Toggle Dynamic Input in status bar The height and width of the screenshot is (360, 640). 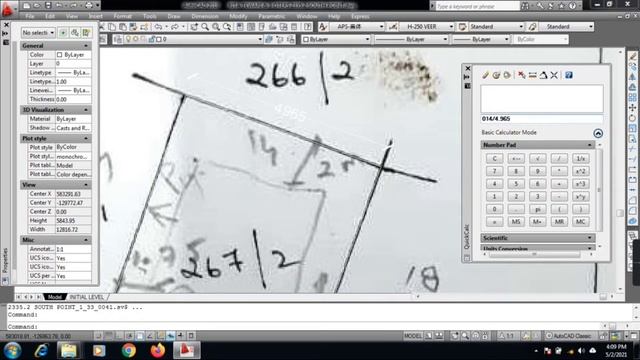[x=171, y=336]
